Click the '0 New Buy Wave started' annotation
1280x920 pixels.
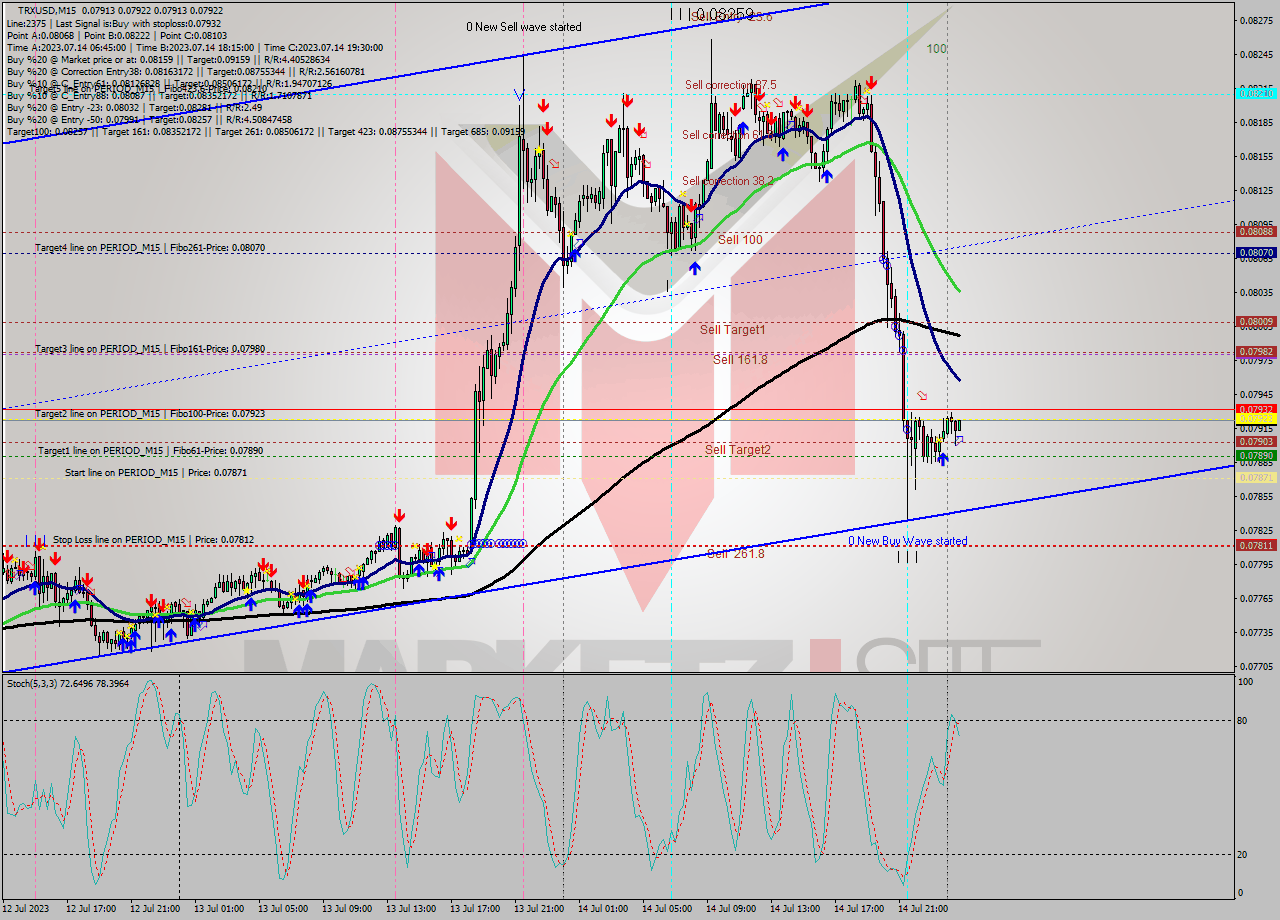click(x=907, y=541)
